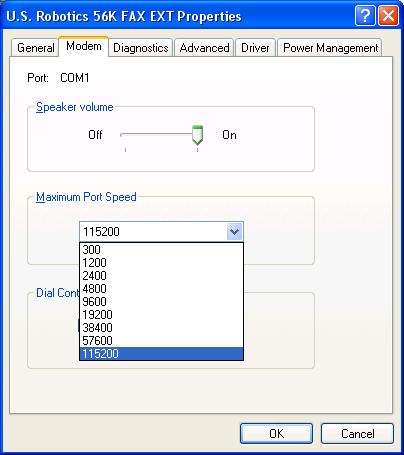Select the 4800 speed entry
The height and width of the screenshot is (455, 404).
161,289
